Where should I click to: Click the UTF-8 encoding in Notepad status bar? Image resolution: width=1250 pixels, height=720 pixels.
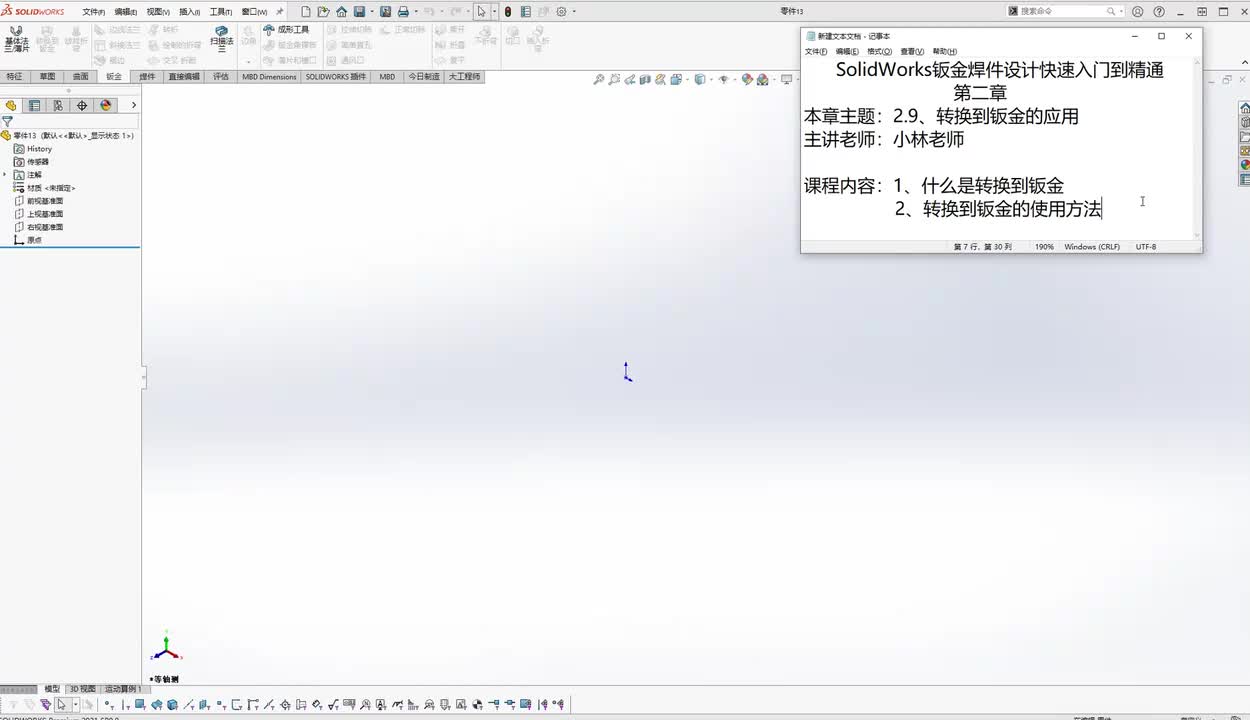coord(1146,247)
